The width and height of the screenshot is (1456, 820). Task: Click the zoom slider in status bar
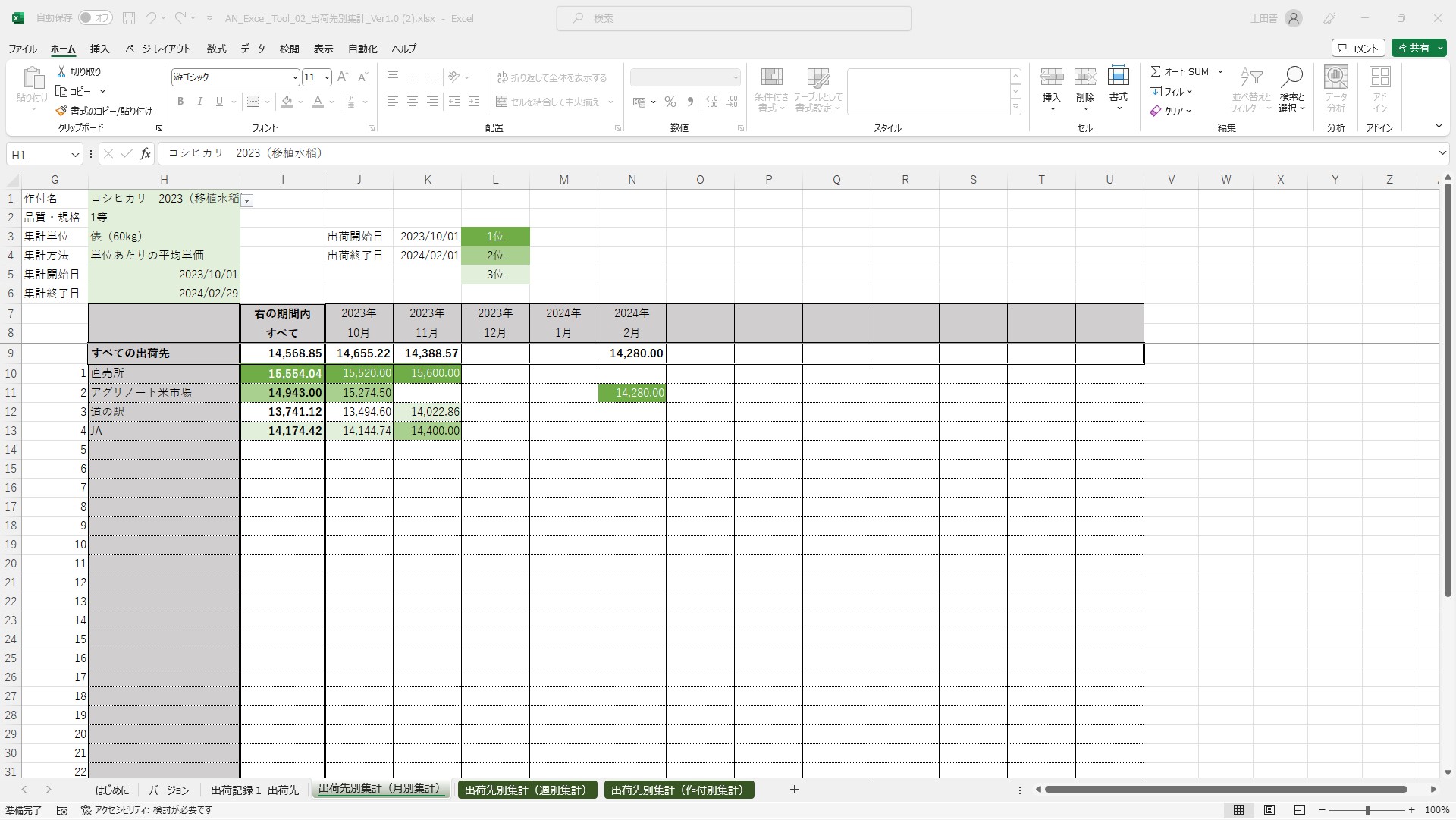[x=1367, y=810]
